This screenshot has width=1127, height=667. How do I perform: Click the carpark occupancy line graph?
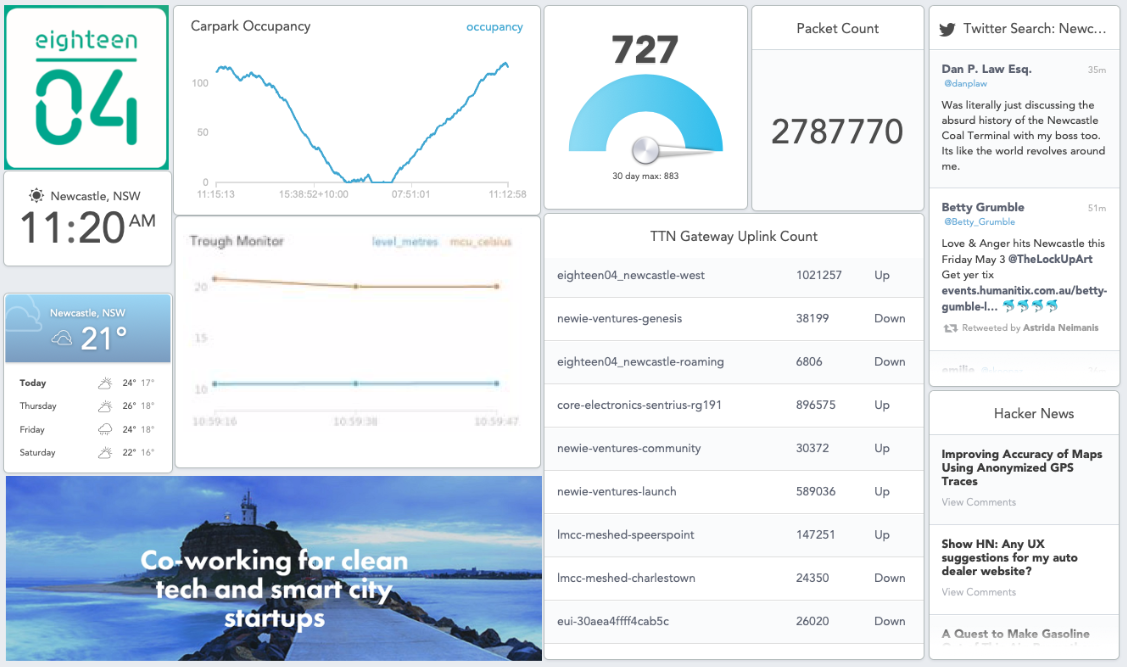(362, 123)
